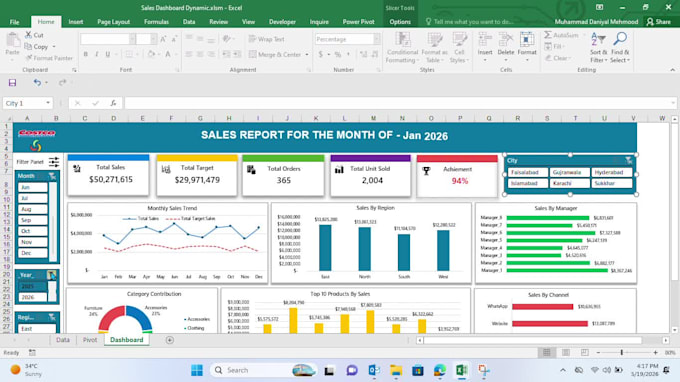
Task: Click the zoom out minus button
Action: [x=598, y=353]
